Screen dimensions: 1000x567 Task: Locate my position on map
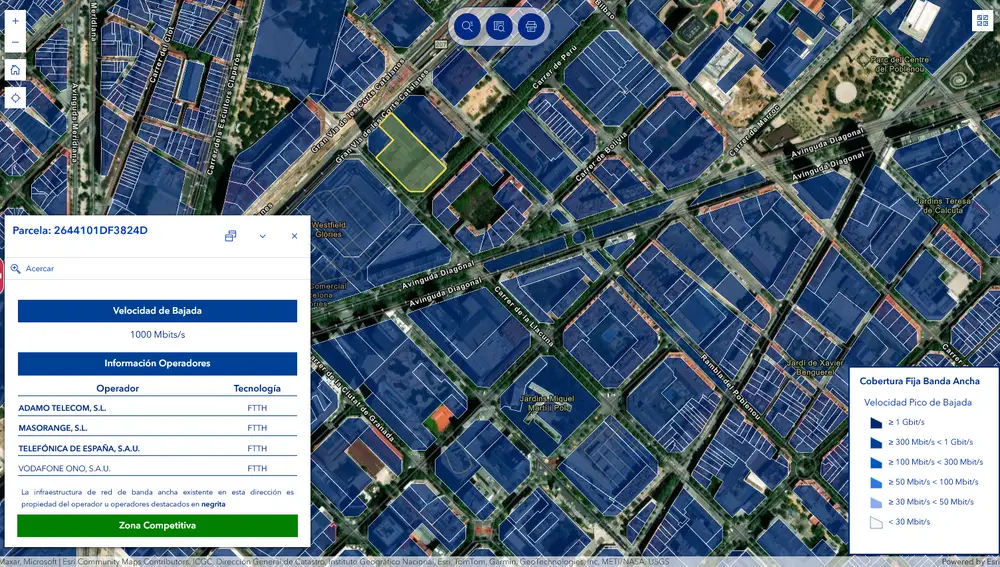pyautogui.click(x=15, y=98)
